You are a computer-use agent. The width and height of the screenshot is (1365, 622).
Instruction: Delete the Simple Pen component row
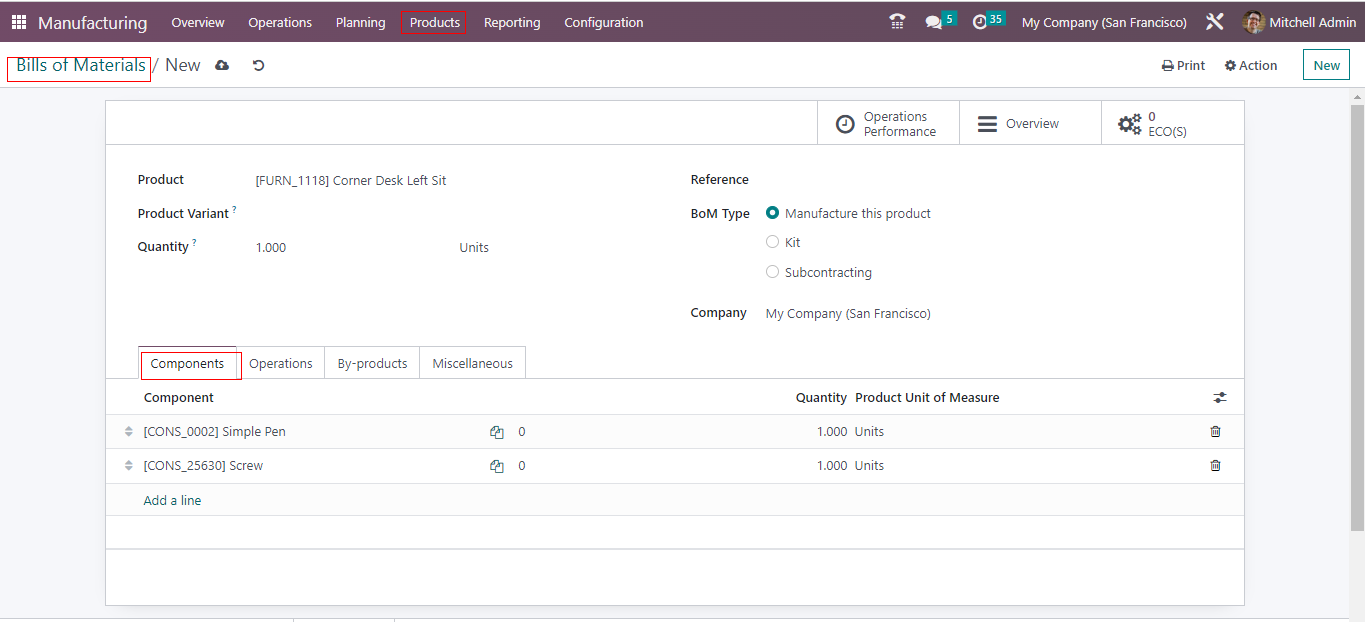pos(1215,432)
